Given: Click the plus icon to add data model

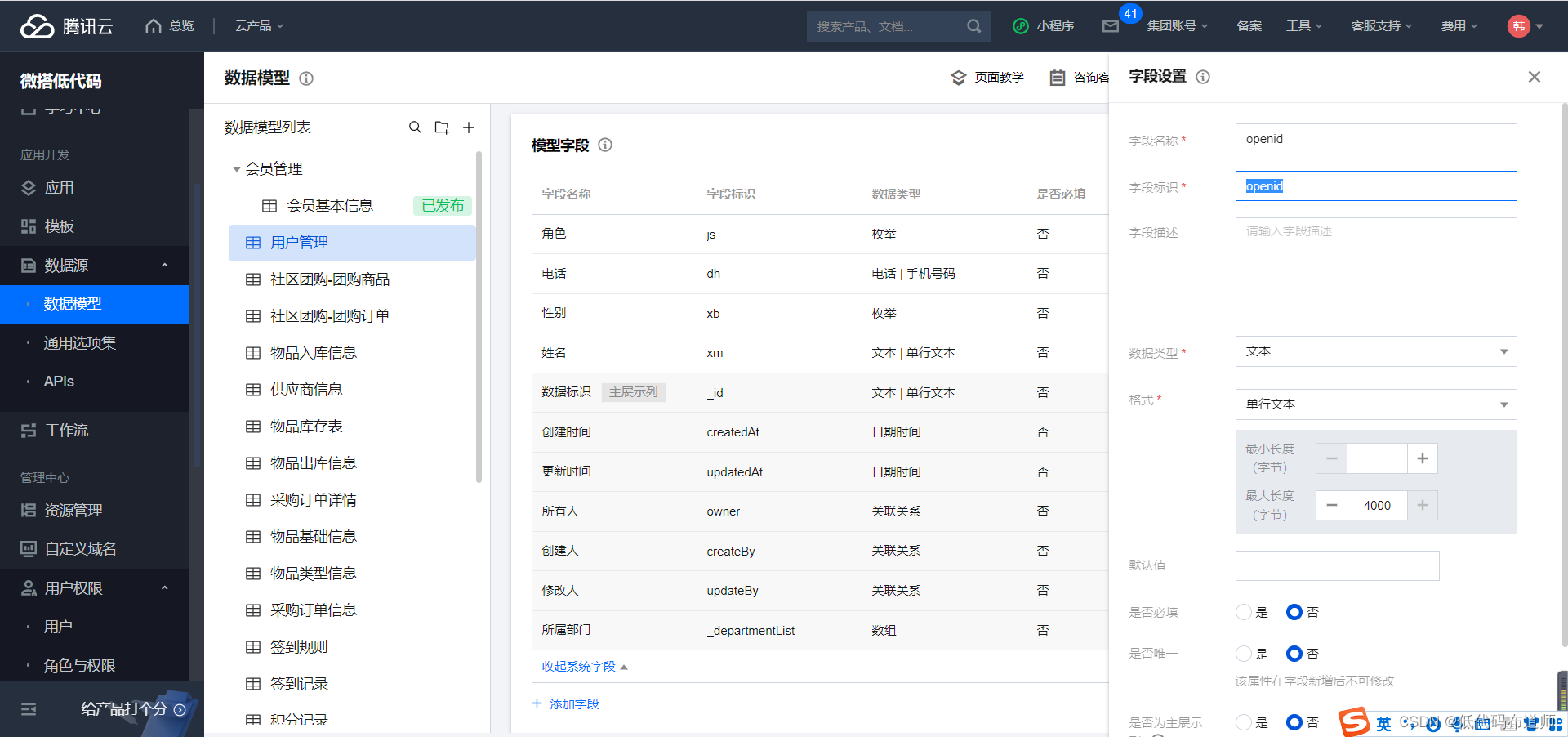Looking at the screenshot, I should (x=469, y=127).
